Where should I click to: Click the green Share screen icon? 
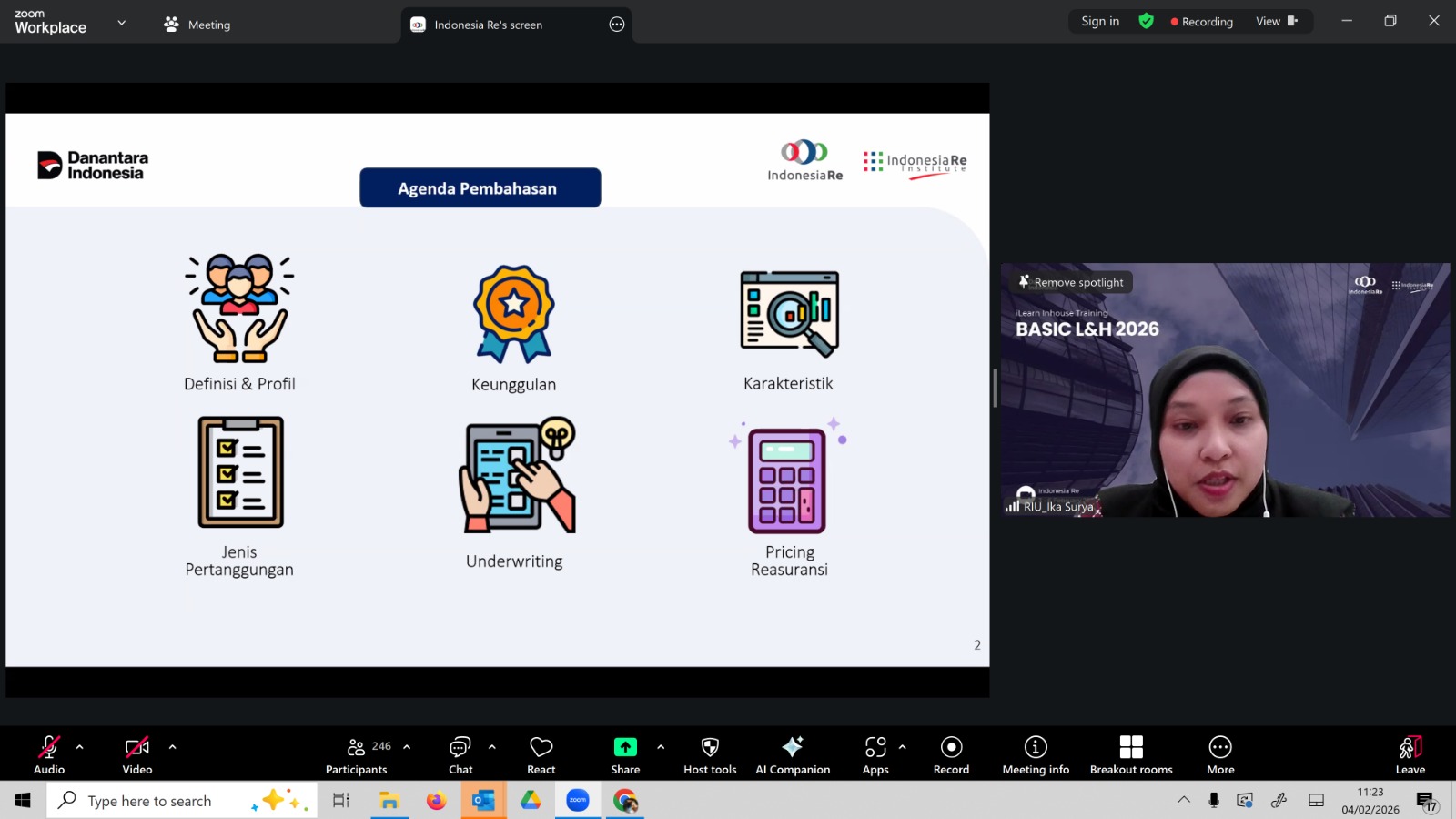click(x=625, y=747)
